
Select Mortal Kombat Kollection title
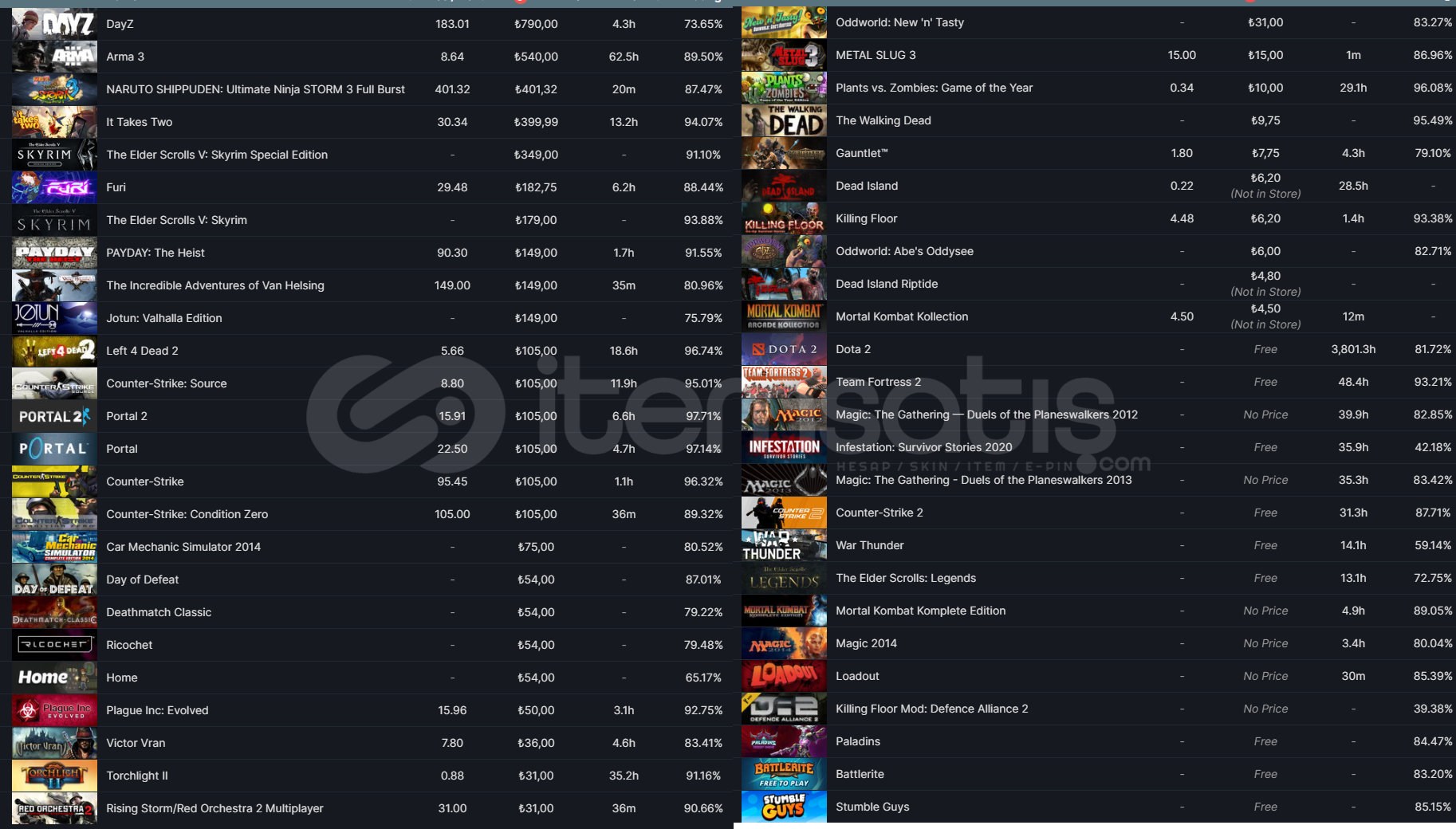[902, 316]
